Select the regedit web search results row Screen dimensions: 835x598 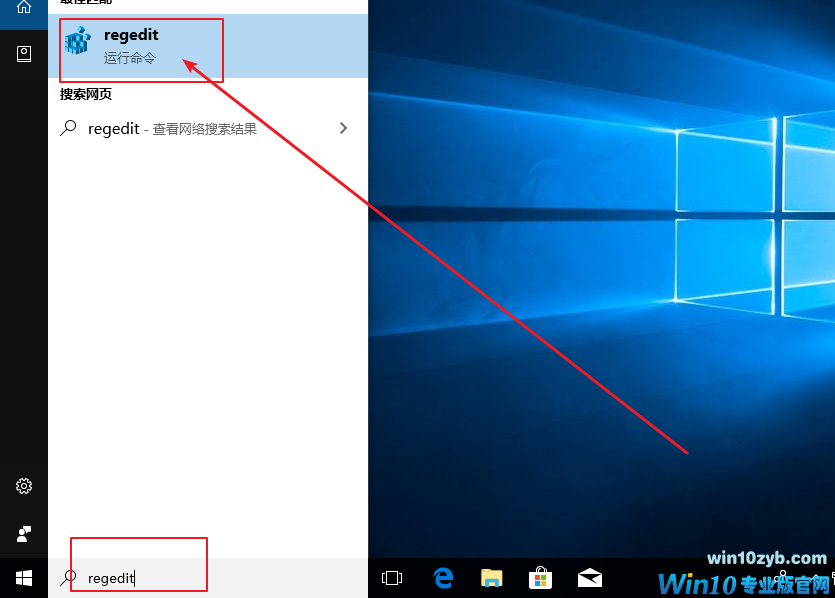coord(208,128)
